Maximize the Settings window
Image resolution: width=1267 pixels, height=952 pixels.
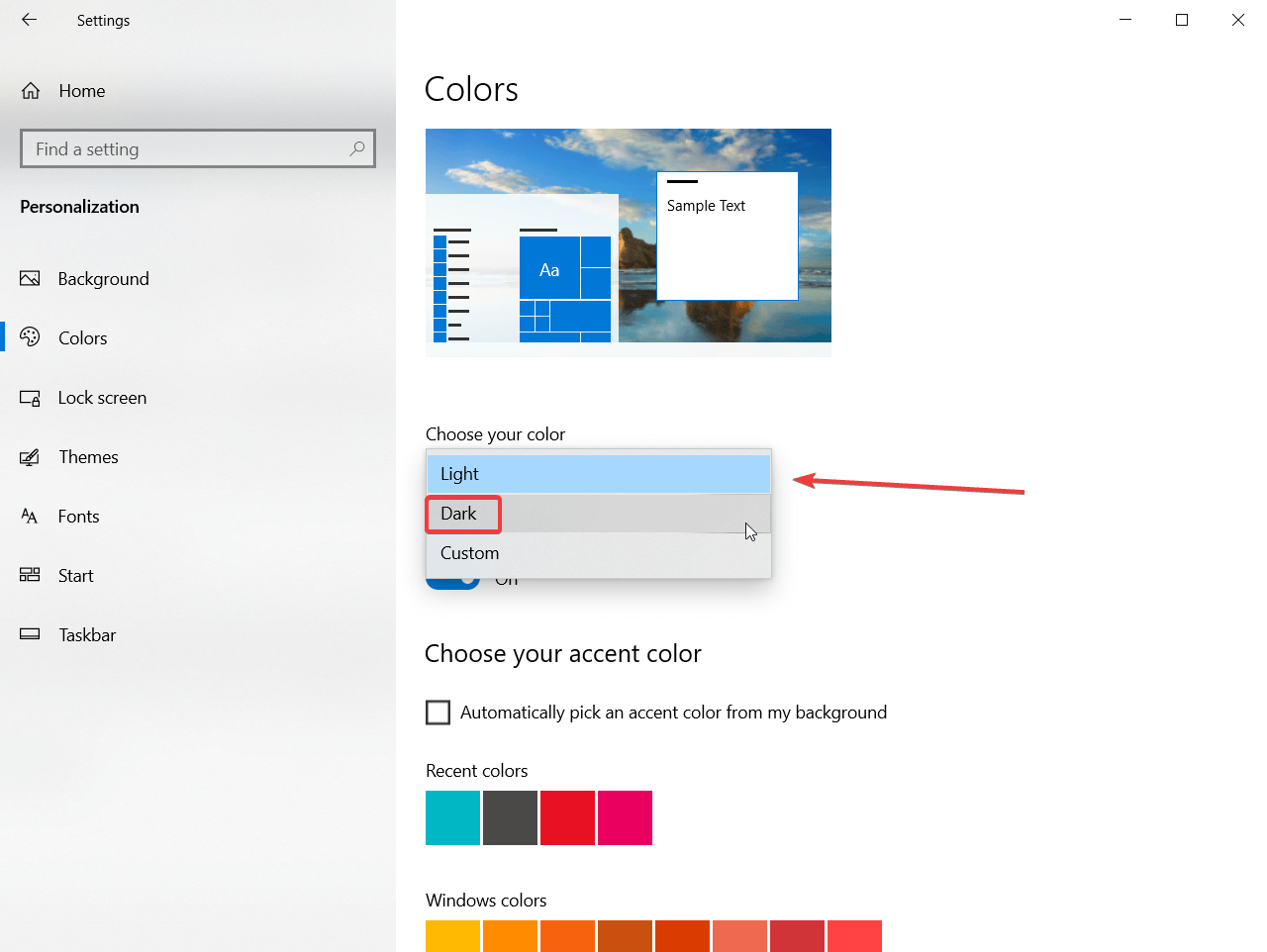click(x=1182, y=20)
